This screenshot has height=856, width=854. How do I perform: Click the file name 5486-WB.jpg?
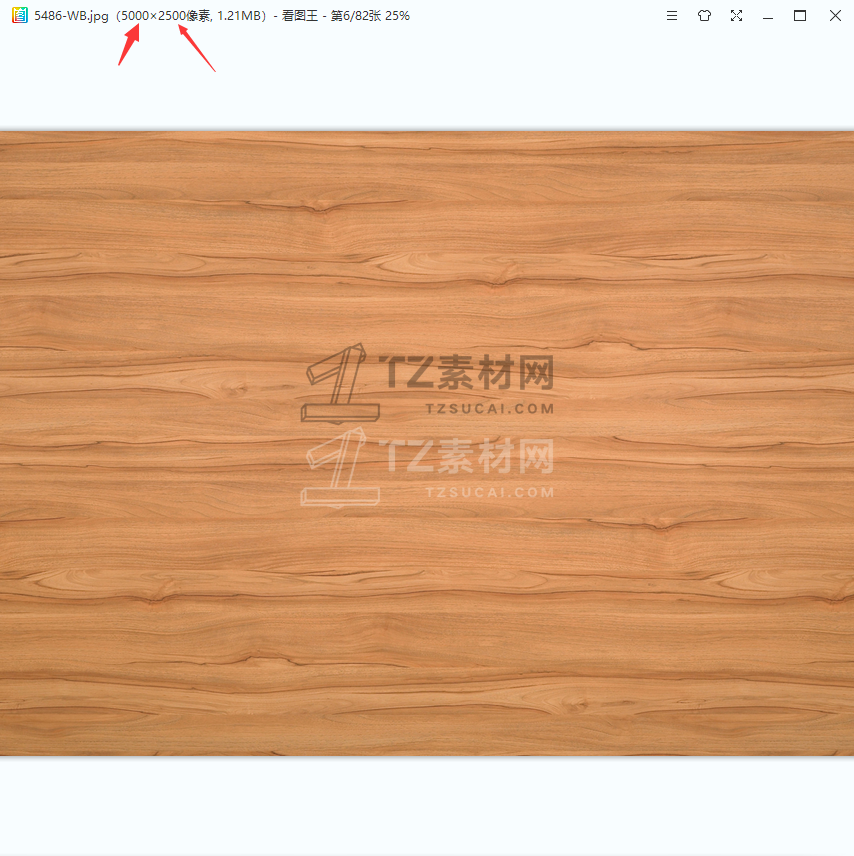71,16
